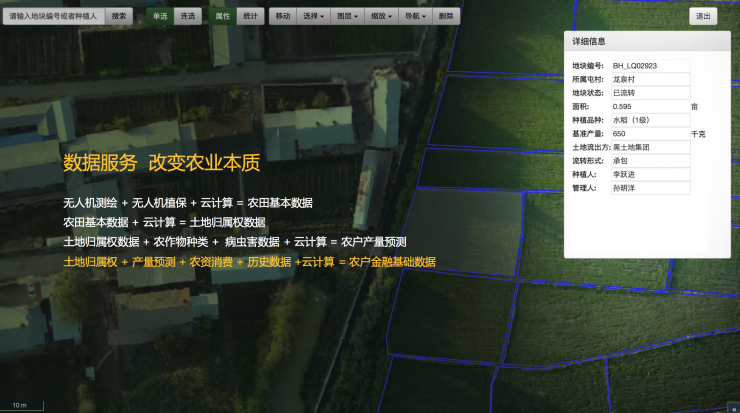Click the 删除 delete button
740x413 pixels.
446,16
